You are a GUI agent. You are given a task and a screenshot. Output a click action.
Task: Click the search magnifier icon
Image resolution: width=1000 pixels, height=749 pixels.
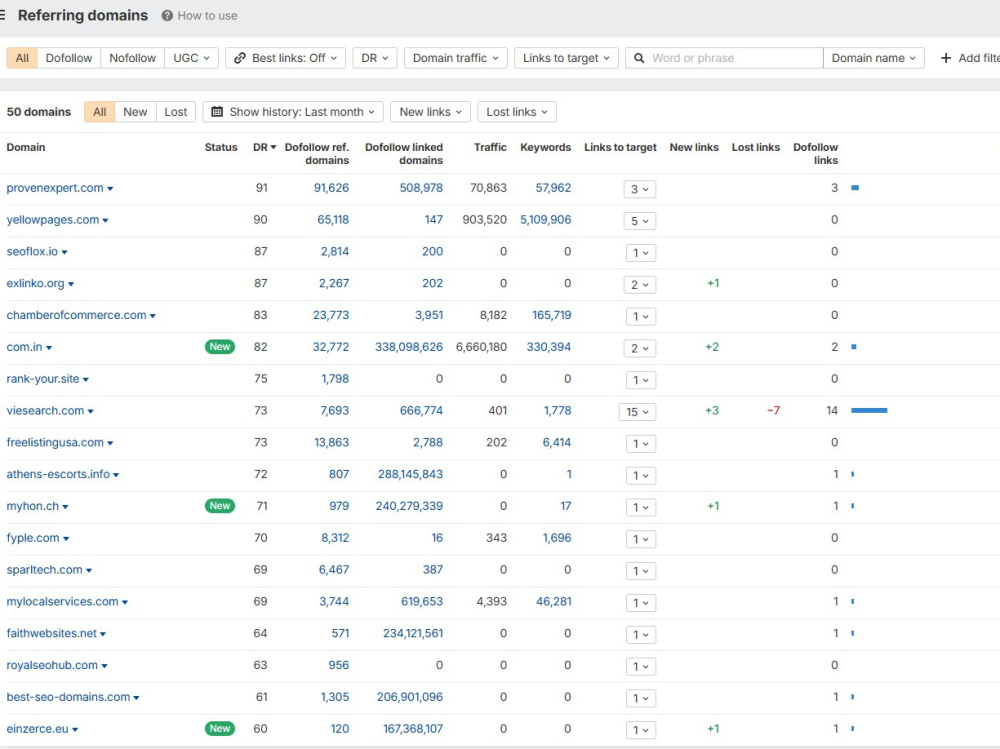point(639,58)
